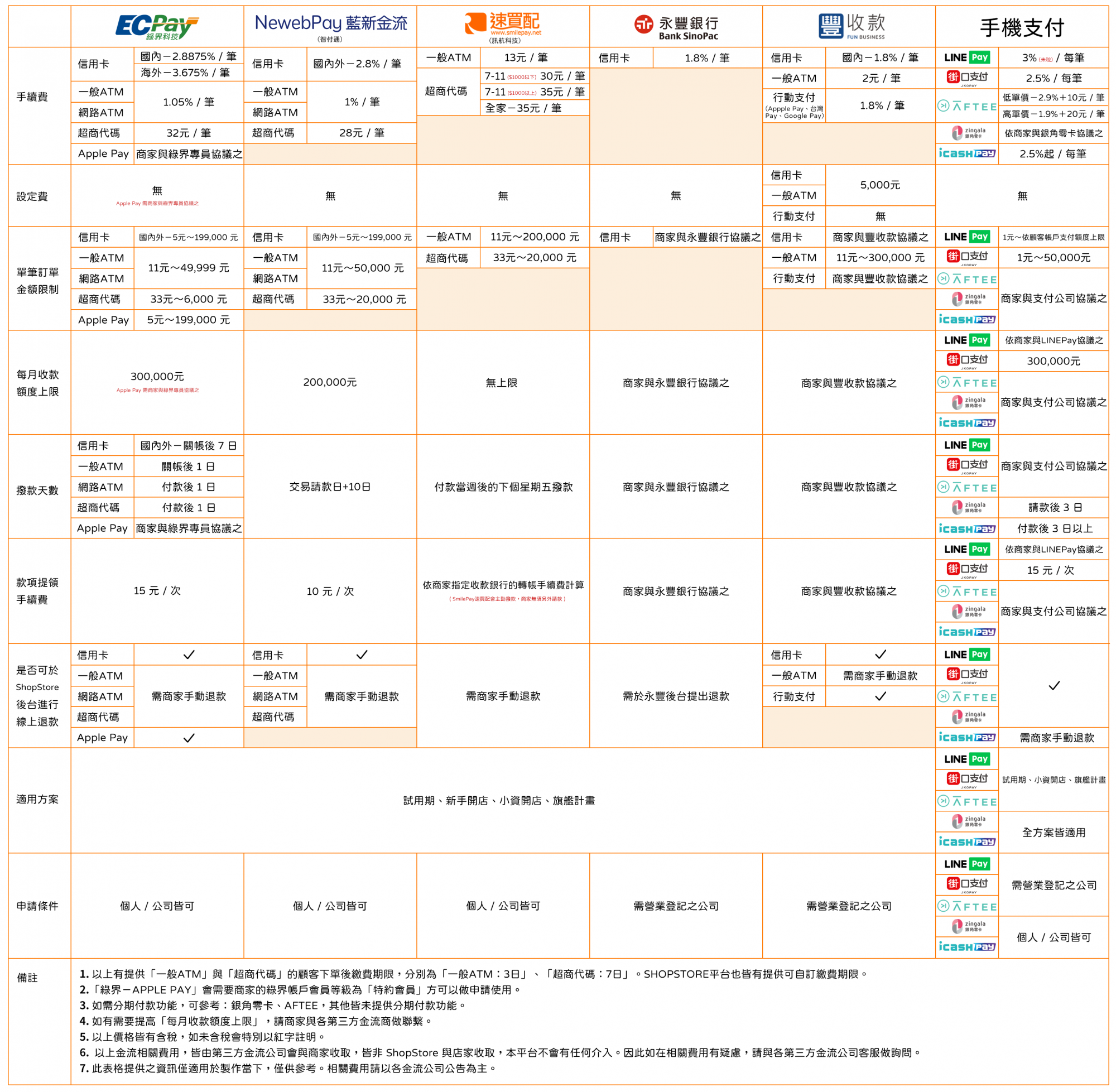The height and width of the screenshot is (1092, 1116).
Task: Click note 3 about 分期付款功能
Action: (273, 1006)
